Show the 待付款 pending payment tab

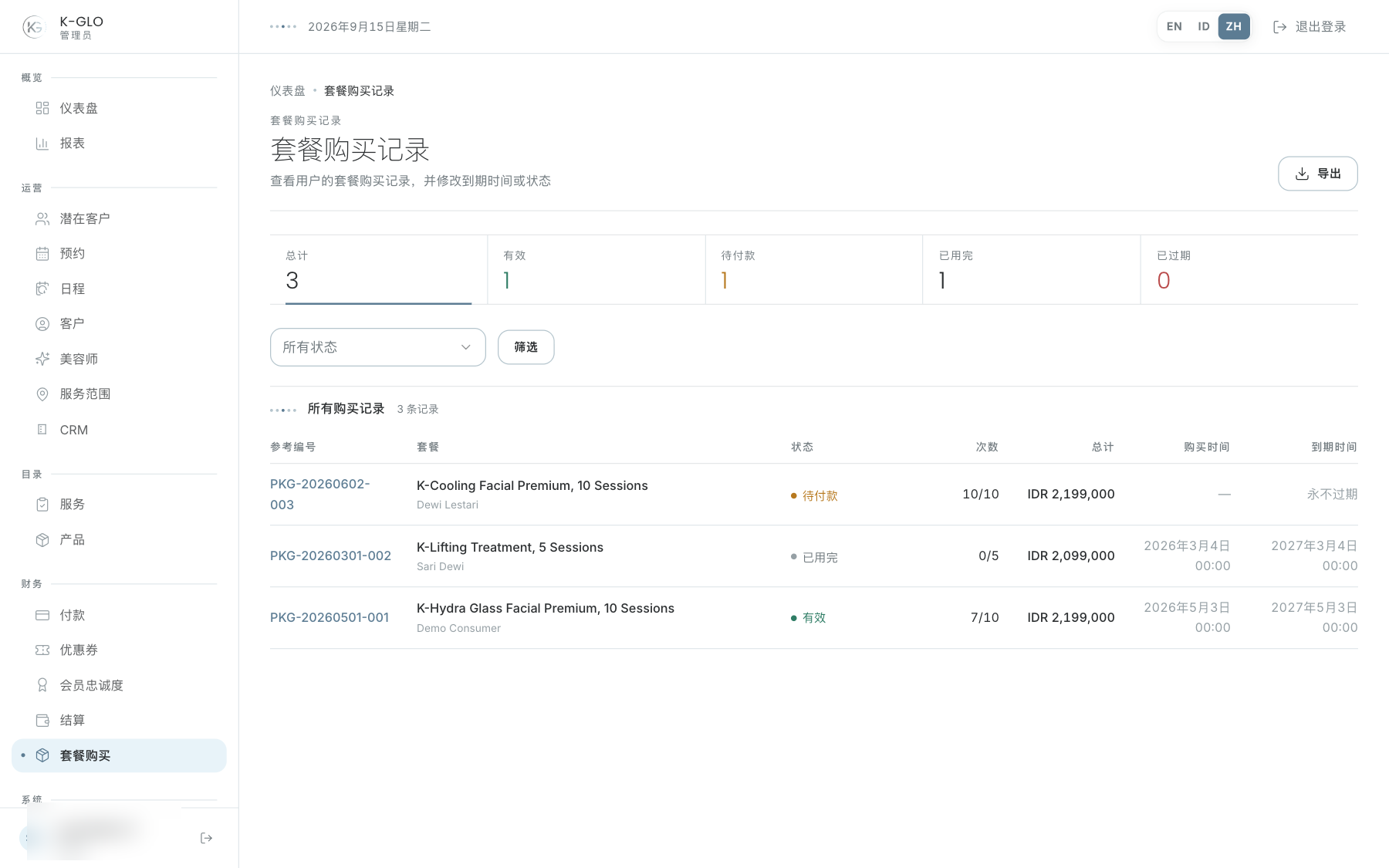pos(814,270)
